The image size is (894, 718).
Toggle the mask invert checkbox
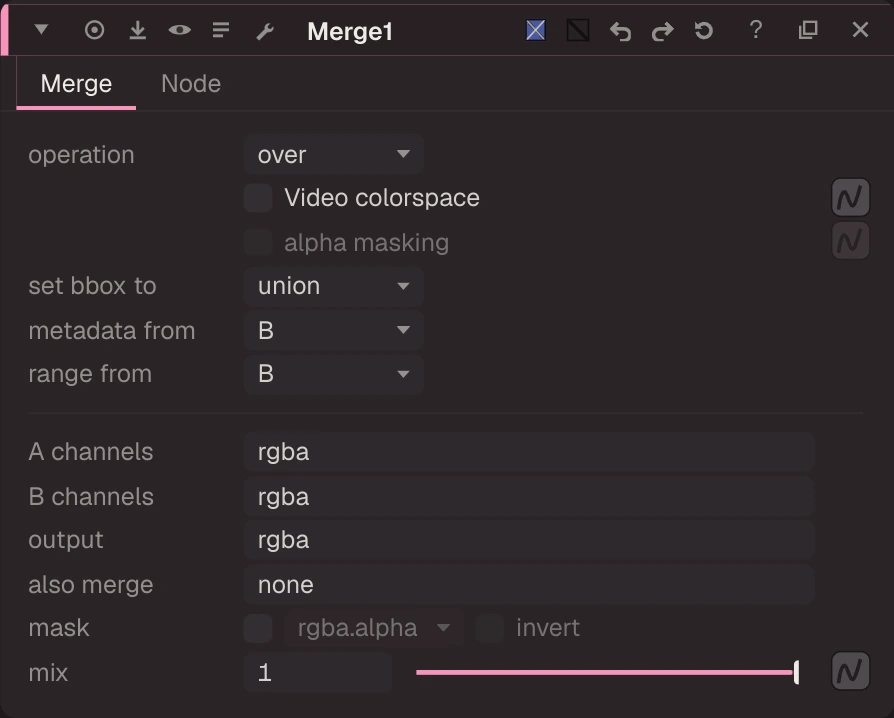(x=490, y=628)
